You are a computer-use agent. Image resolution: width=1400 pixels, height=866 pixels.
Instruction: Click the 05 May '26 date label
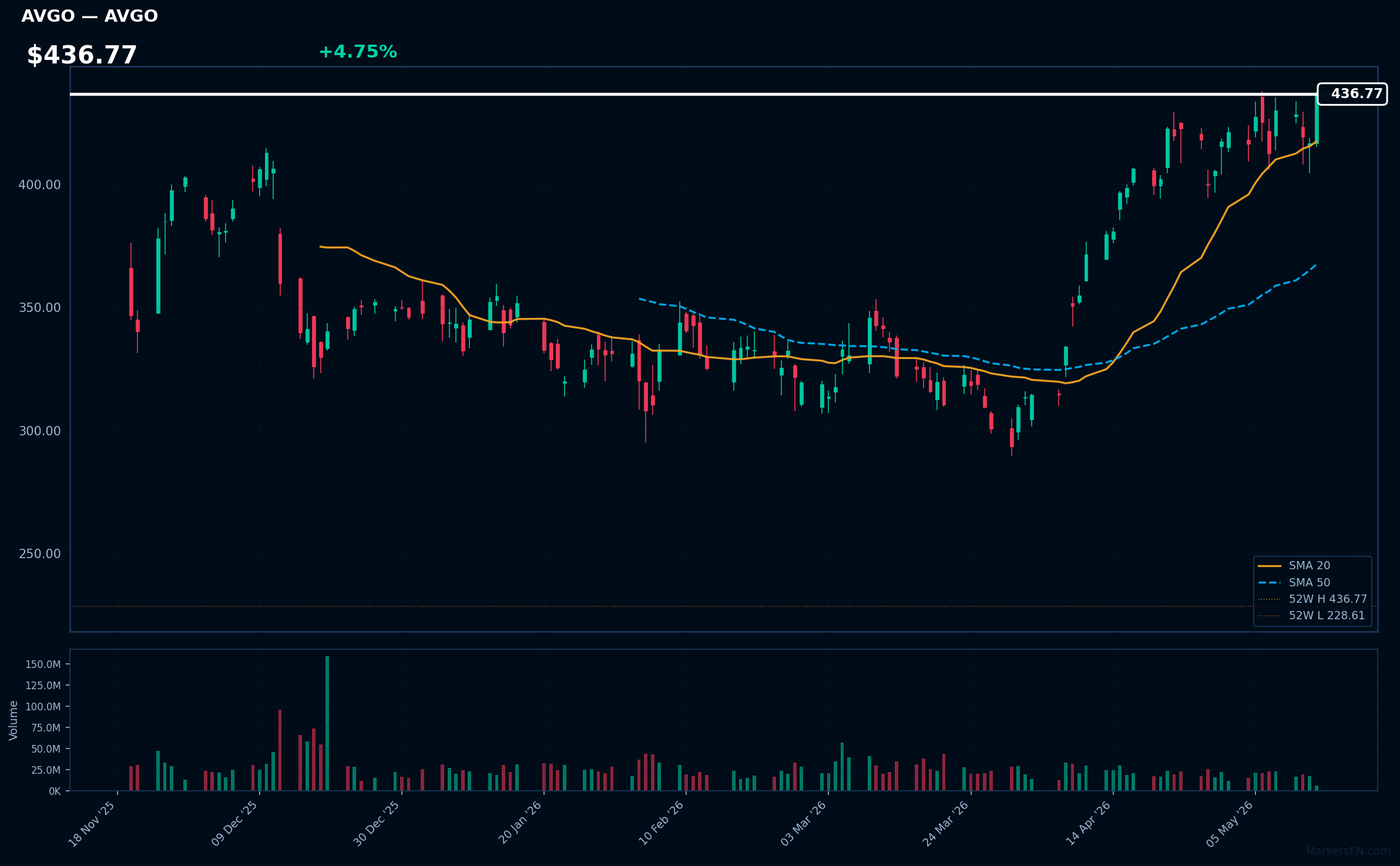point(1230,824)
